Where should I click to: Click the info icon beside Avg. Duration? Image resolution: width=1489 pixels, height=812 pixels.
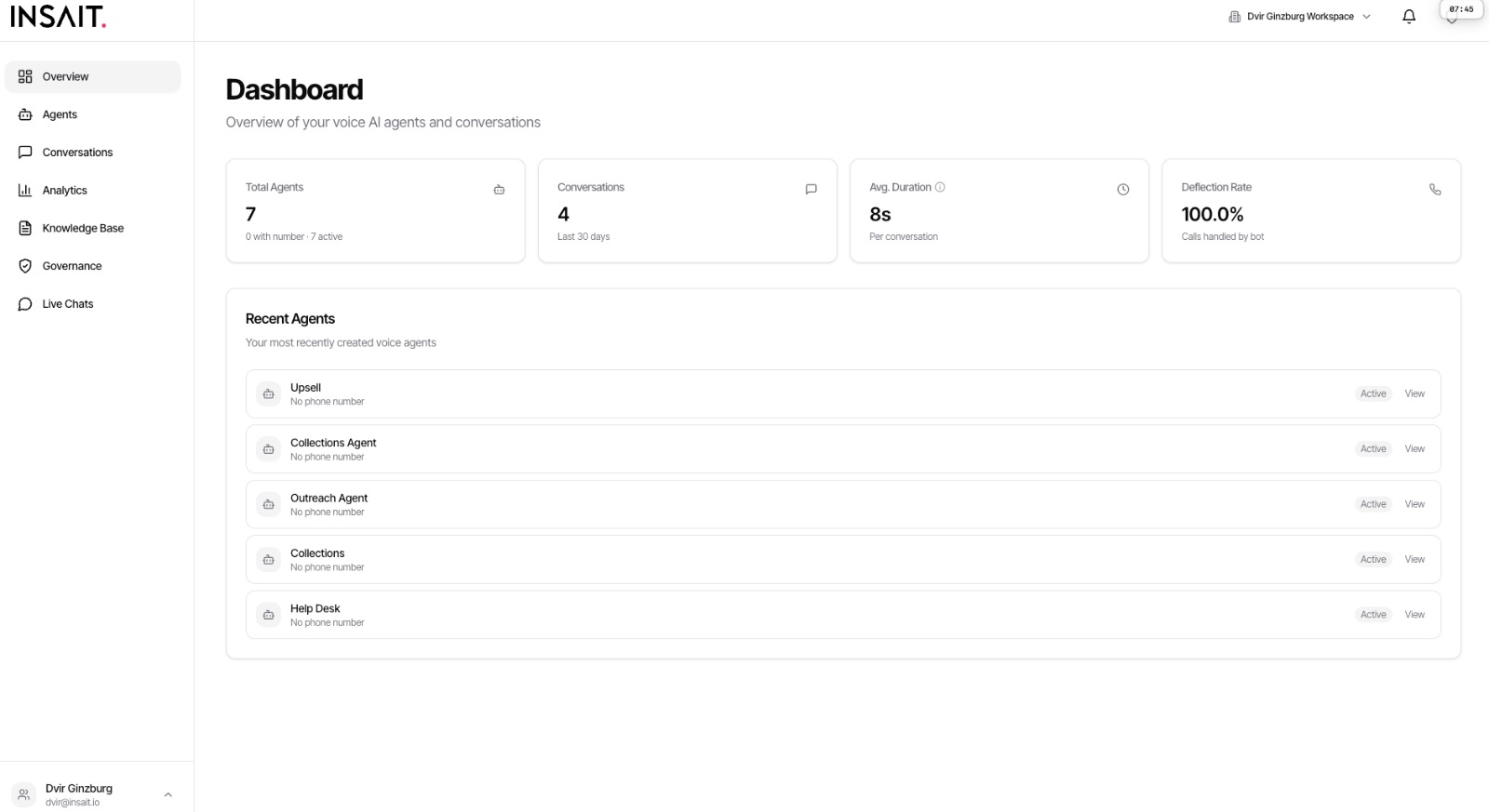pos(940,187)
